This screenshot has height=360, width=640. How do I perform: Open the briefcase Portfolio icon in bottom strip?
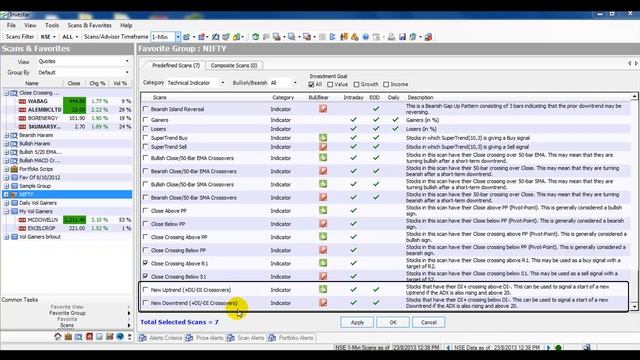tap(68, 336)
